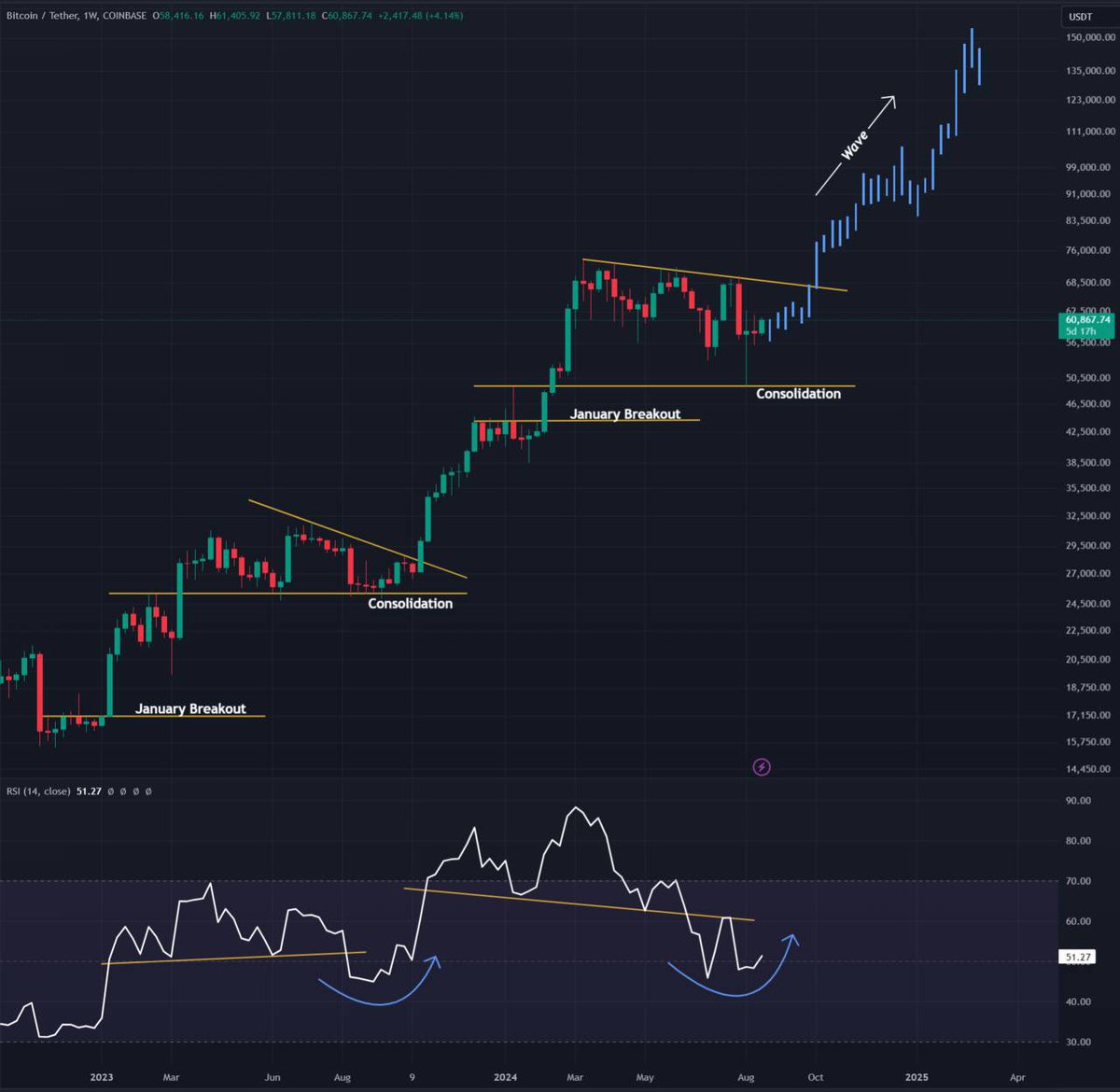Select the Wave arrow text annotation

pyautogui.click(x=855, y=145)
